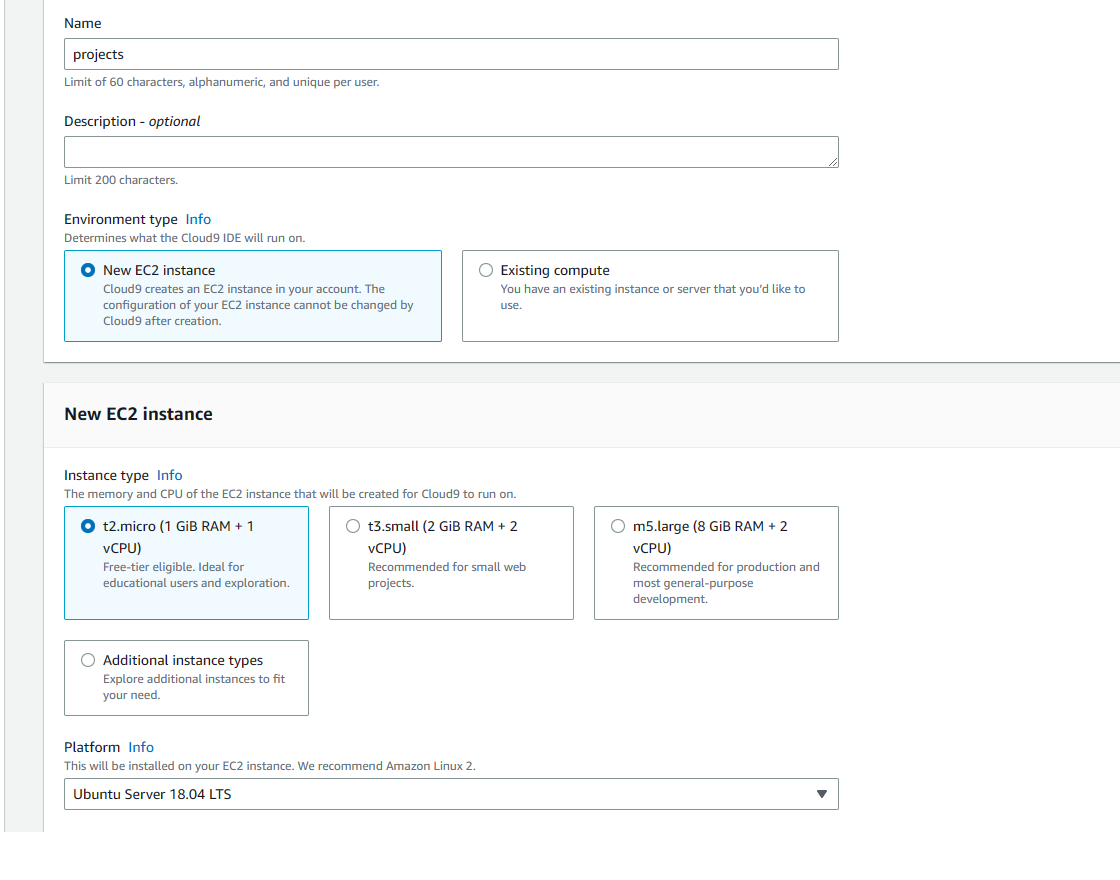Select the New EC2 instance radio option
Image resolution: width=1120 pixels, height=880 pixels.
[88, 270]
